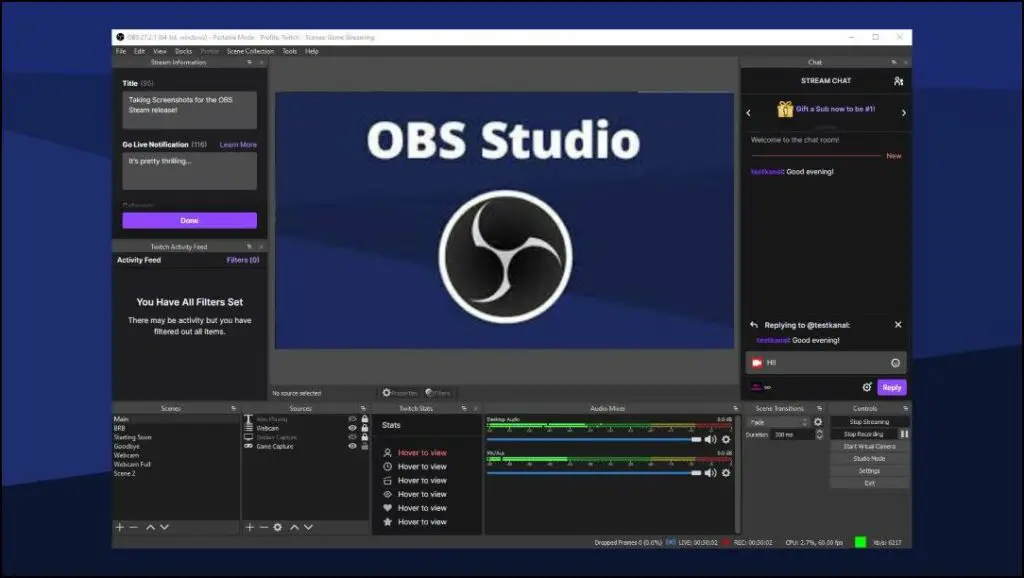Screen dimensions: 1024x578
Task: Open chat settings gear beside Reply
Action: click(867, 387)
